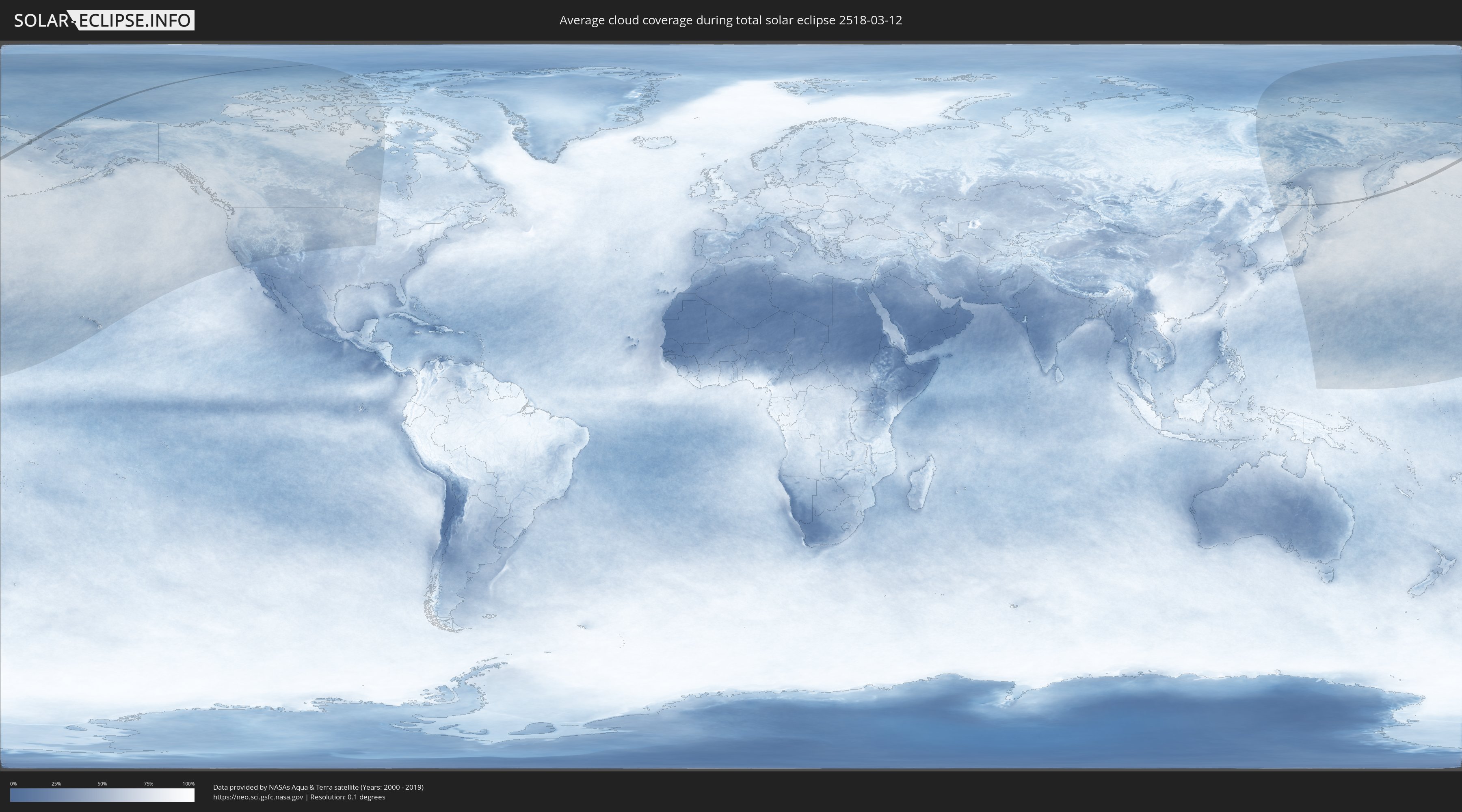The height and width of the screenshot is (812, 1462).
Task: Click the 0% legend label
Action: pyautogui.click(x=13, y=784)
